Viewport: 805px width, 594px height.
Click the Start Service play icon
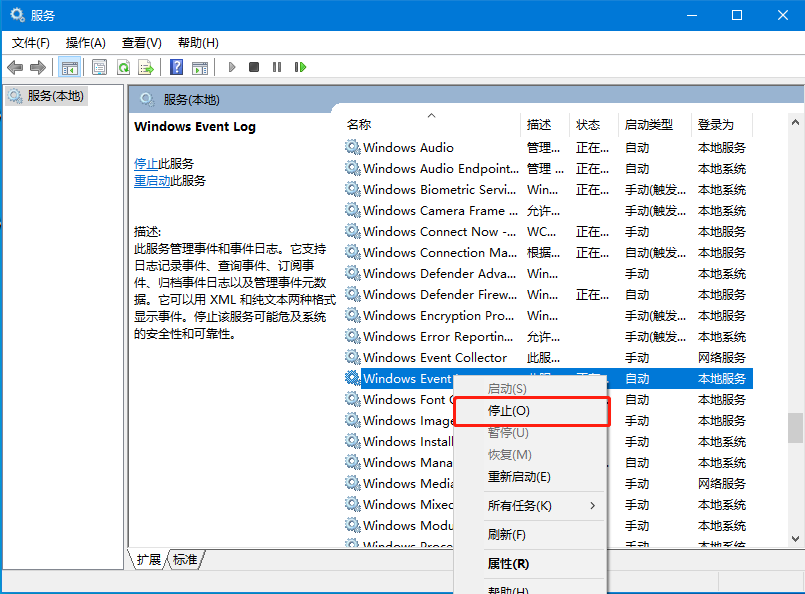pos(232,67)
